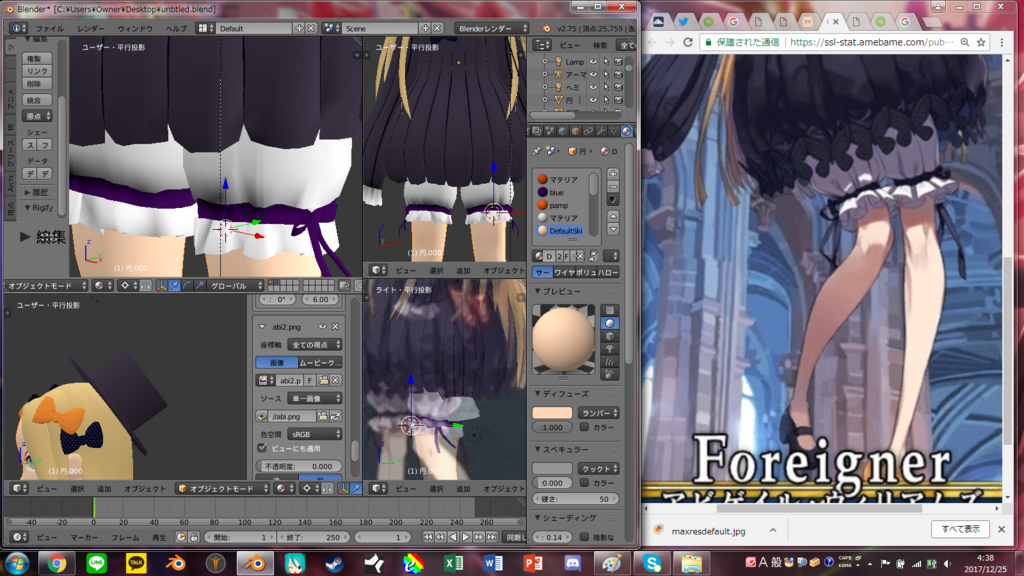Select the monkey preview type icon
Viewport: 1024px width, 576px height.
(x=609, y=349)
